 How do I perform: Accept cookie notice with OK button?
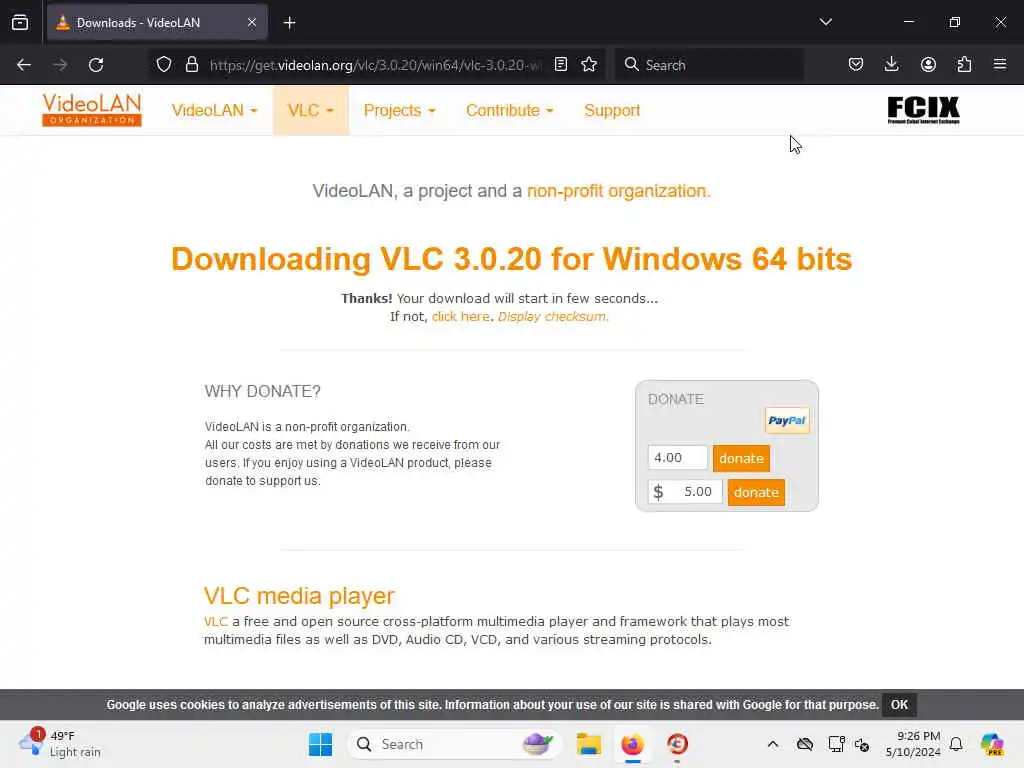(899, 705)
